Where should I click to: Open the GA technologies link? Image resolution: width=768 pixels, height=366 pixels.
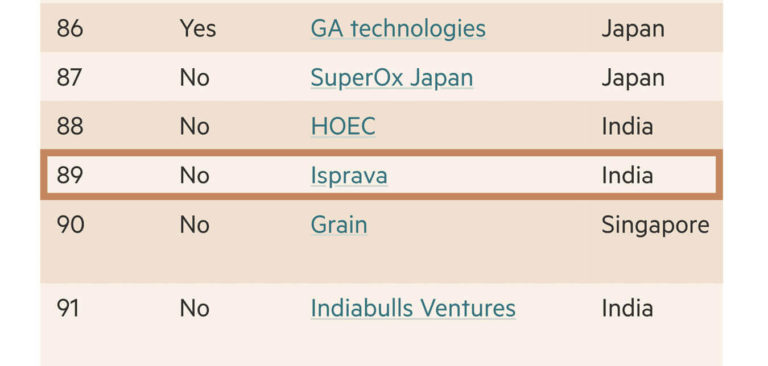click(x=398, y=28)
